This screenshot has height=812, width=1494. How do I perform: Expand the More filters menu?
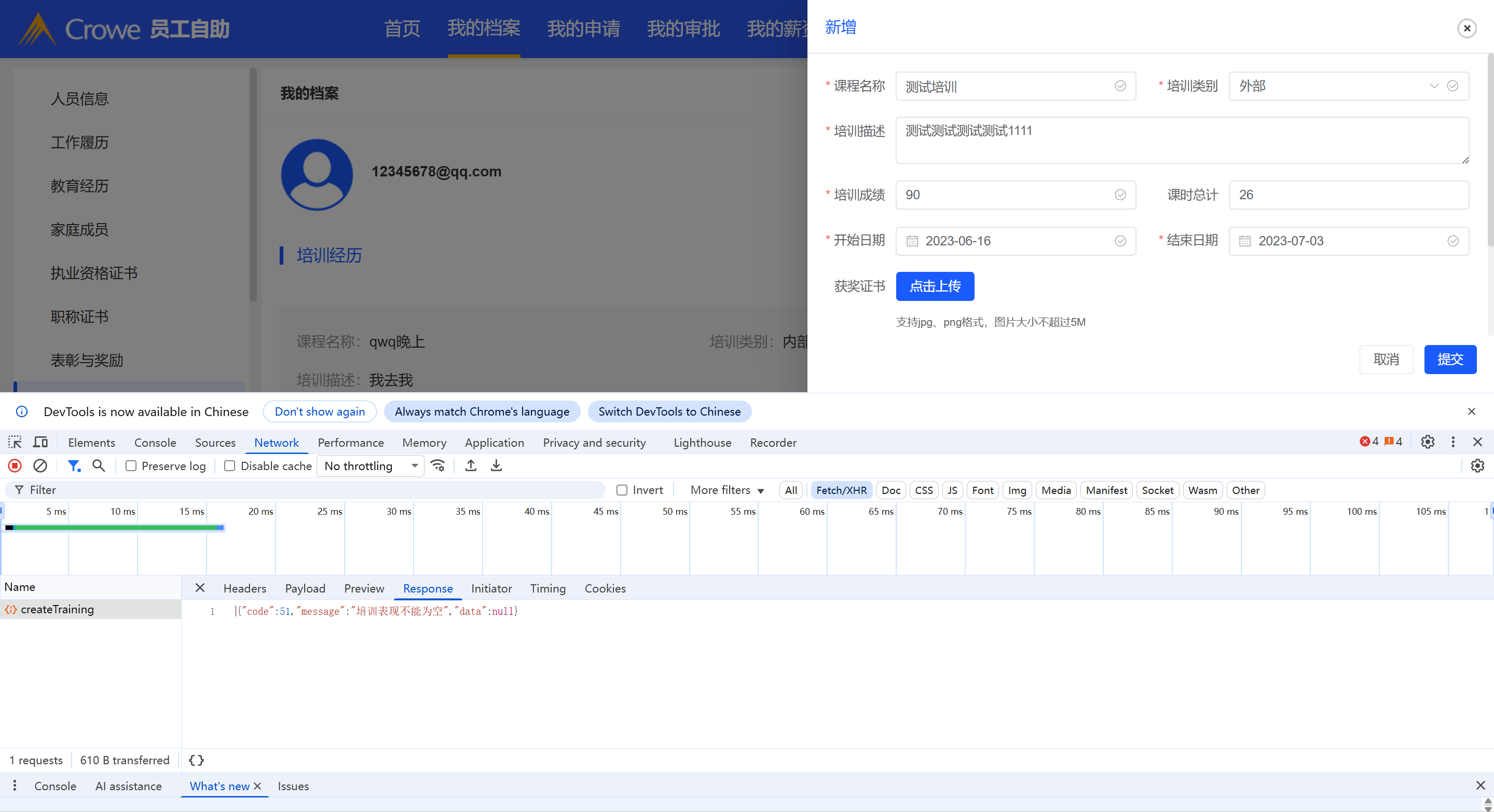click(727, 490)
